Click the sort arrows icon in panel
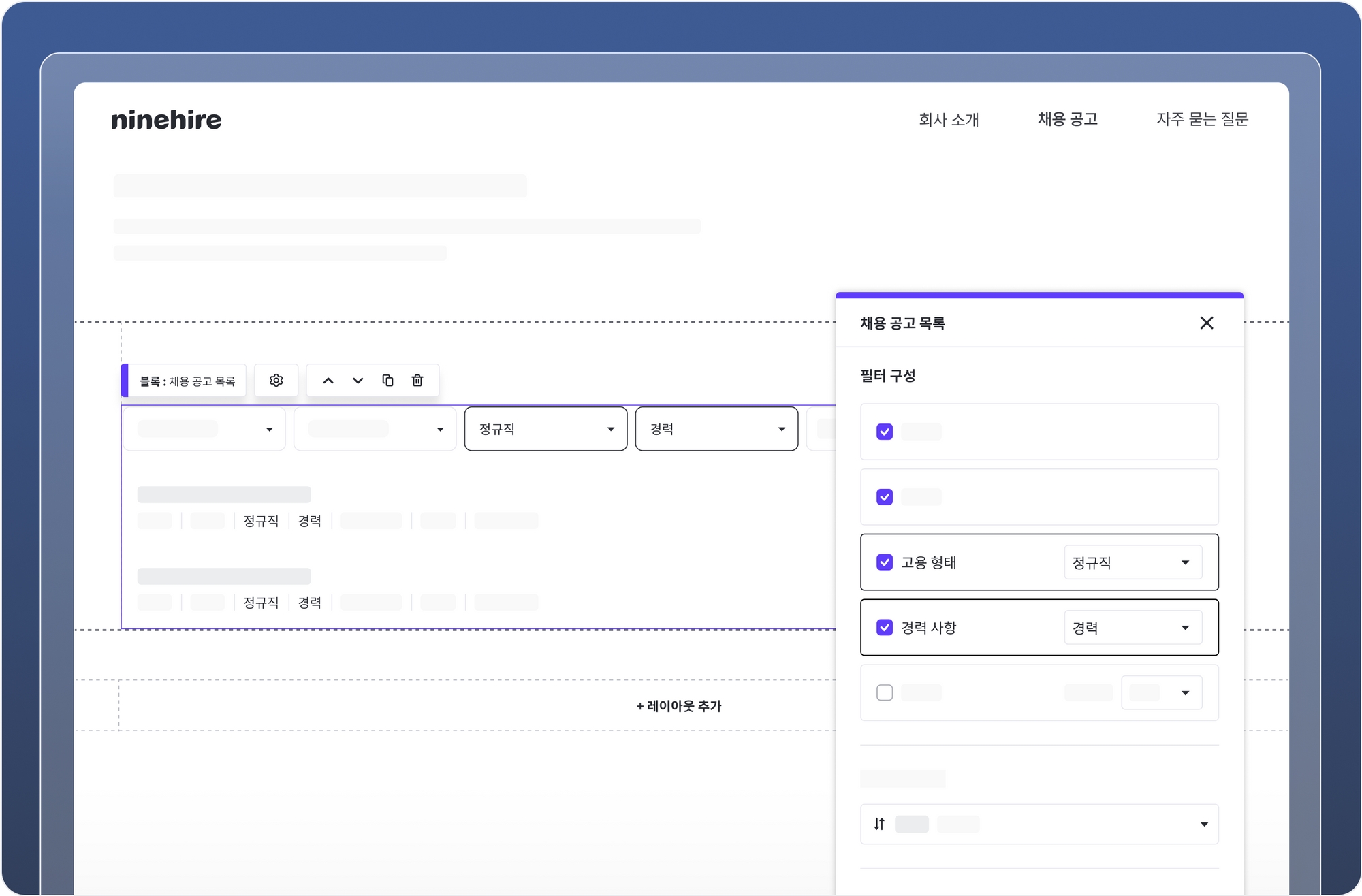 point(879,824)
